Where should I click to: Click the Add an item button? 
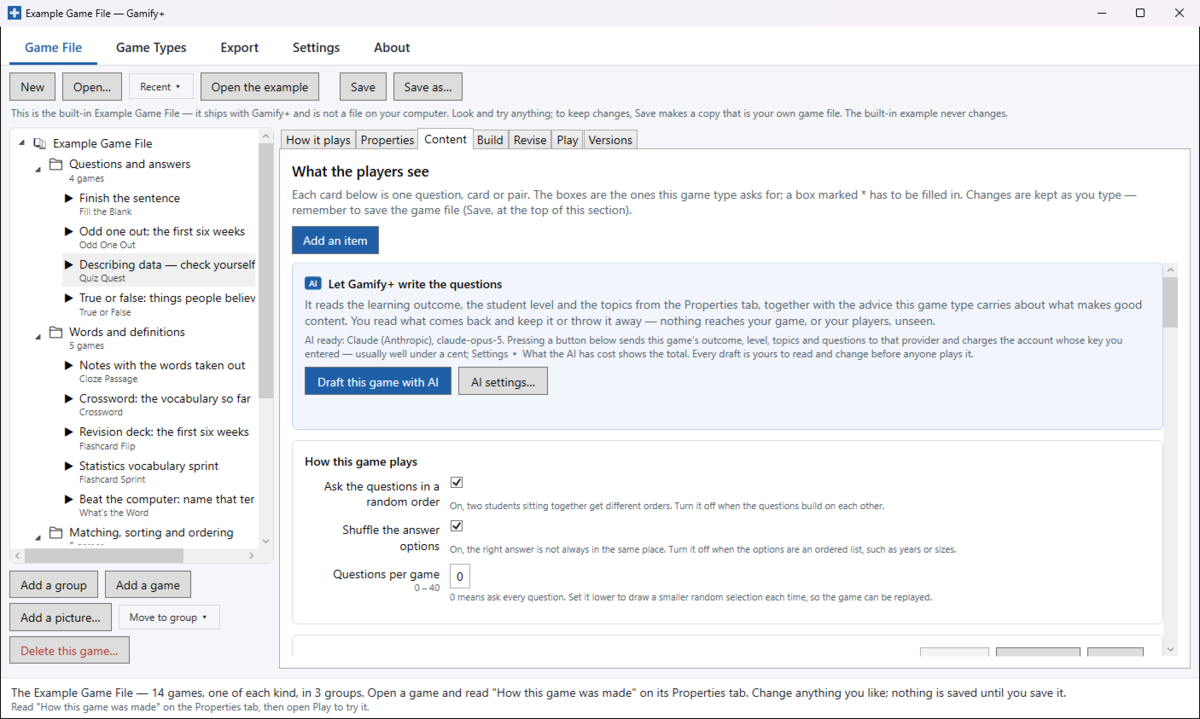(x=335, y=240)
